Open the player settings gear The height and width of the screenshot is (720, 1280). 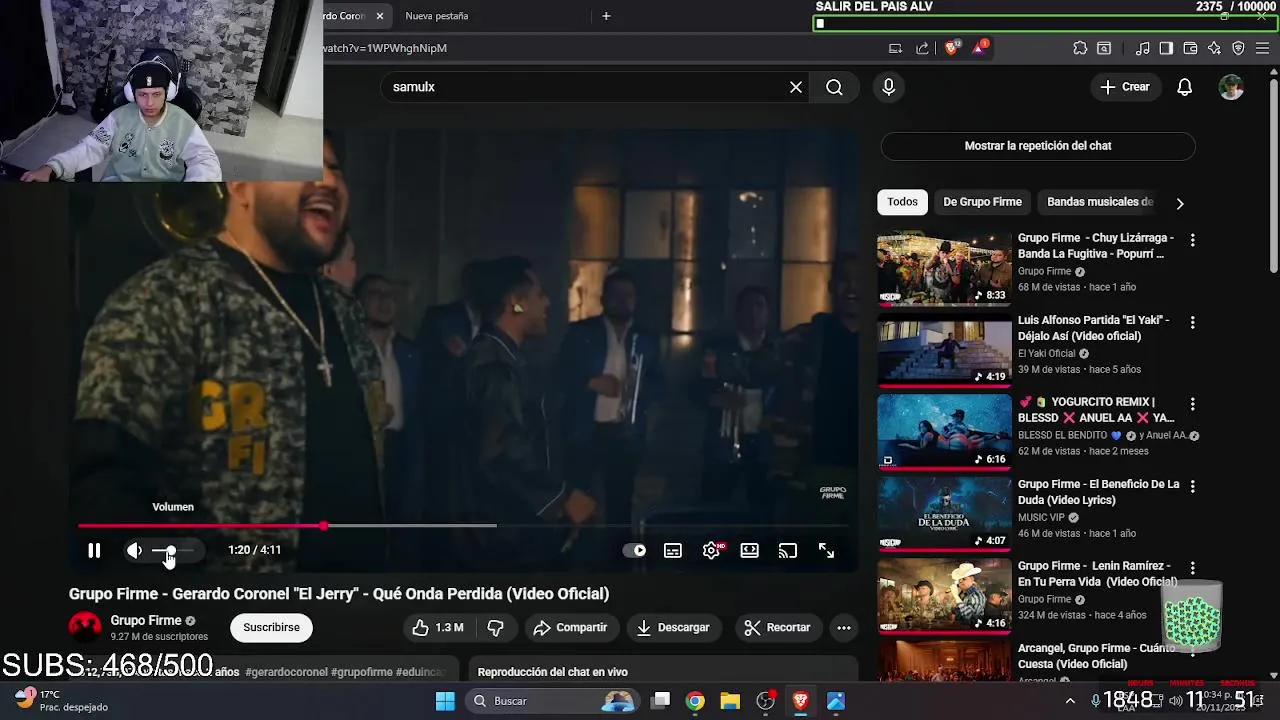(712, 550)
